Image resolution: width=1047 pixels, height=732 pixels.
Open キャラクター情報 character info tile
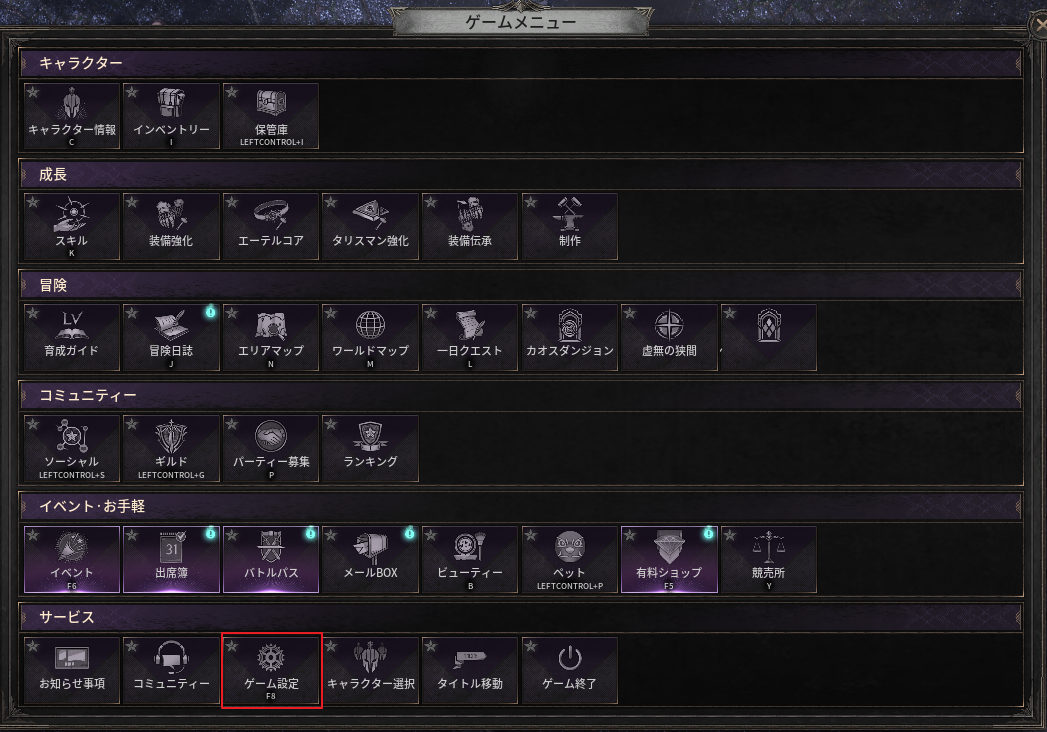pyautogui.click(x=72, y=116)
